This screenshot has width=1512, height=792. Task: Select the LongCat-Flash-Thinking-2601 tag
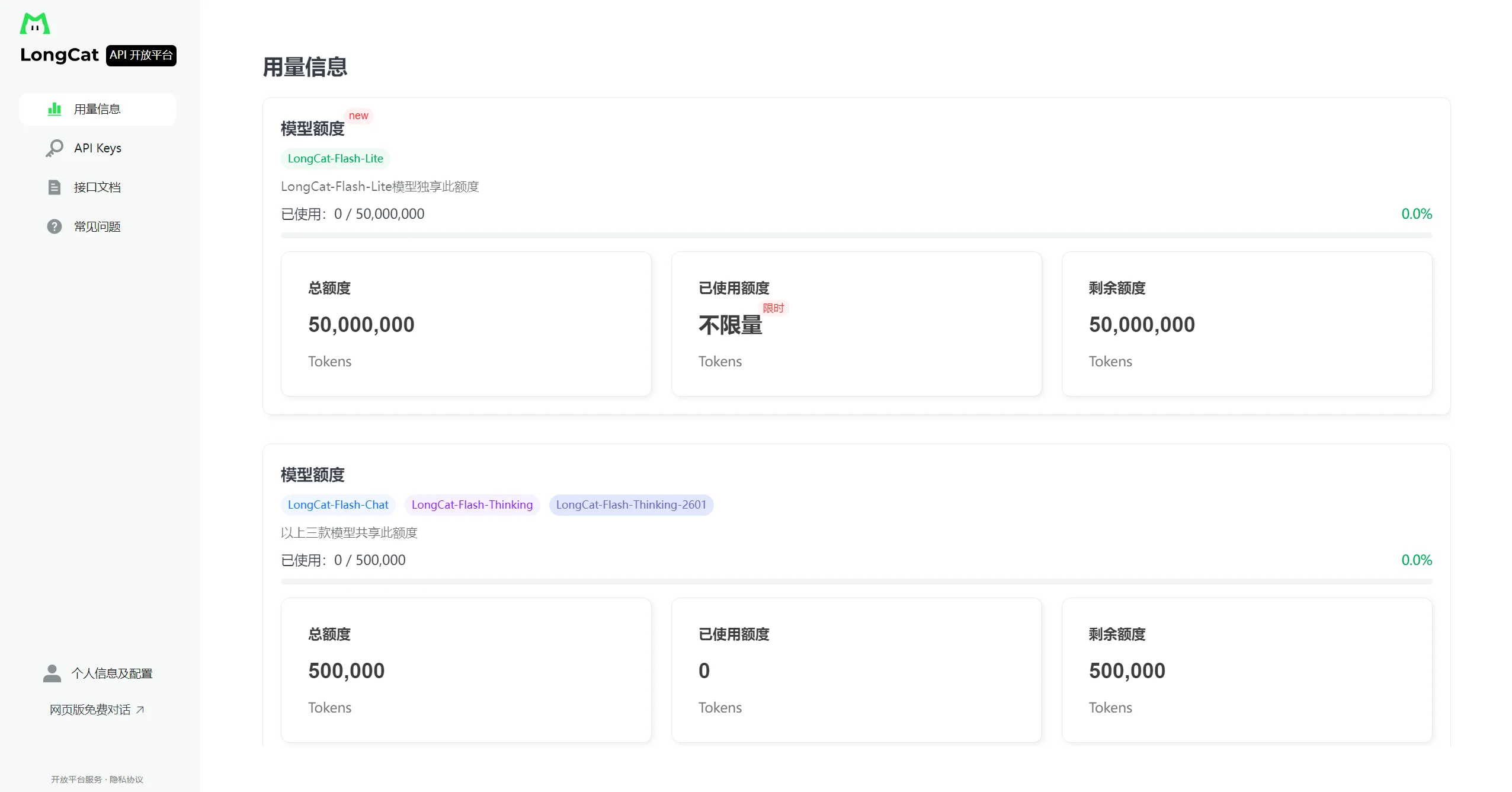click(631, 504)
